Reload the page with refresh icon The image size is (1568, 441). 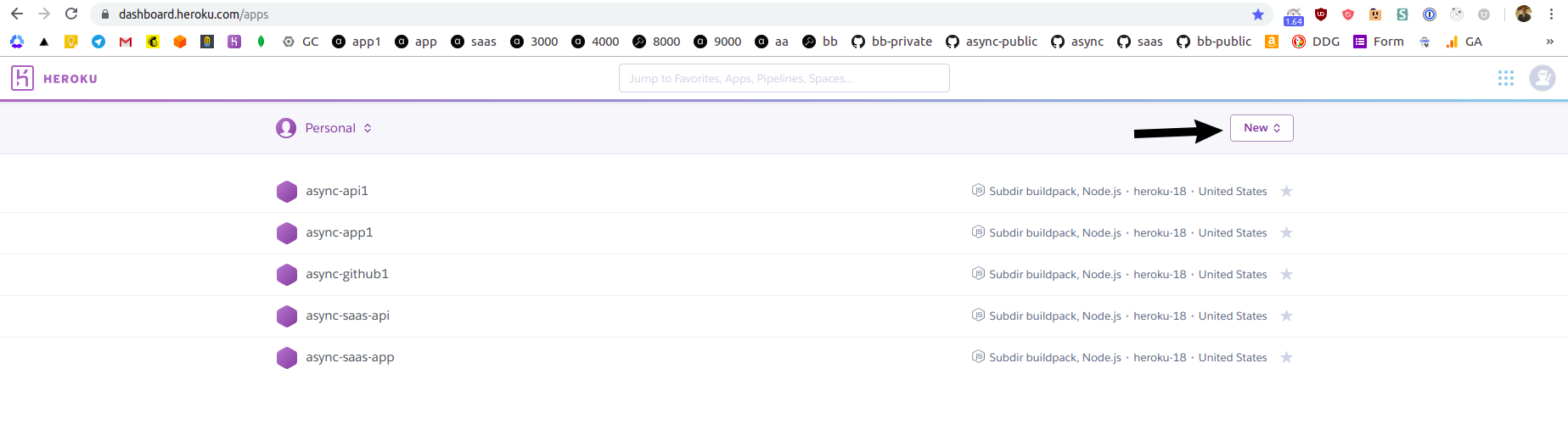click(x=71, y=14)
